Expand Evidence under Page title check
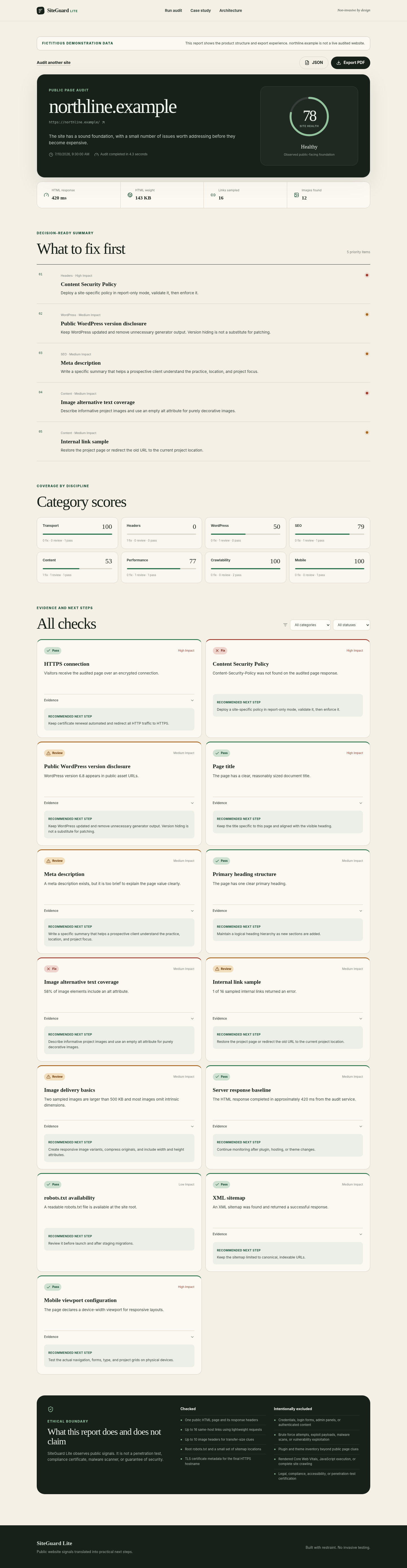The width and height of the screenshot is (407, 1568). click(x=288, y=803)
